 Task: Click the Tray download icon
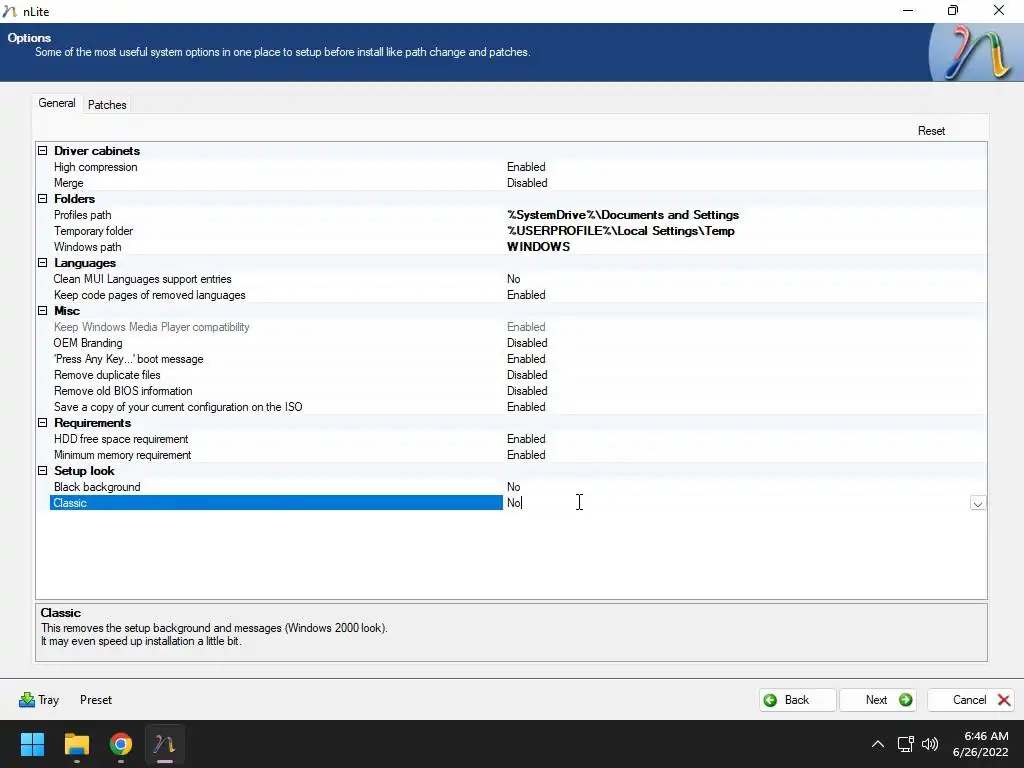coord(27,699)
